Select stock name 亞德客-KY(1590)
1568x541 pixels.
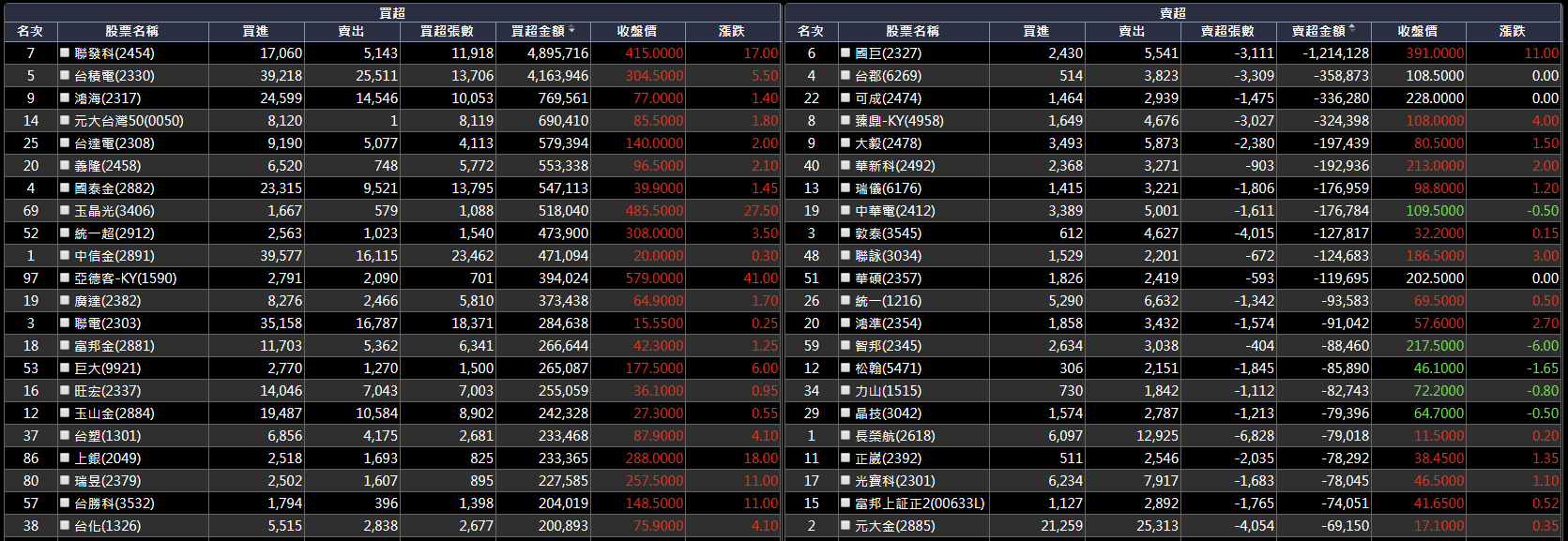pyautogui.click(x=126, y=278)
